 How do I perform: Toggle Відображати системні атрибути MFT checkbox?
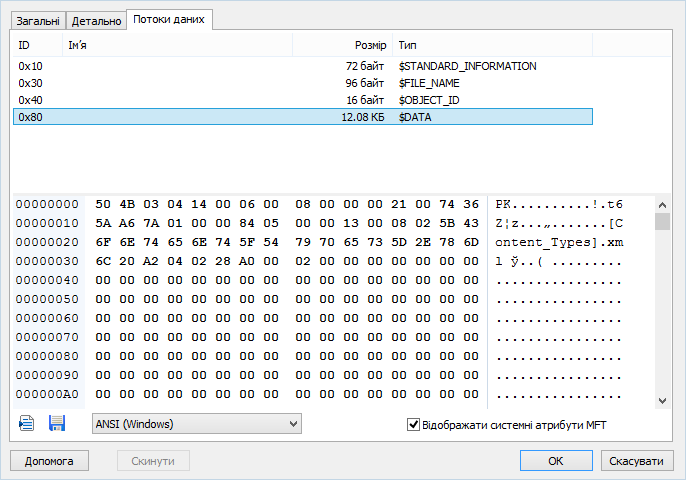413,424
